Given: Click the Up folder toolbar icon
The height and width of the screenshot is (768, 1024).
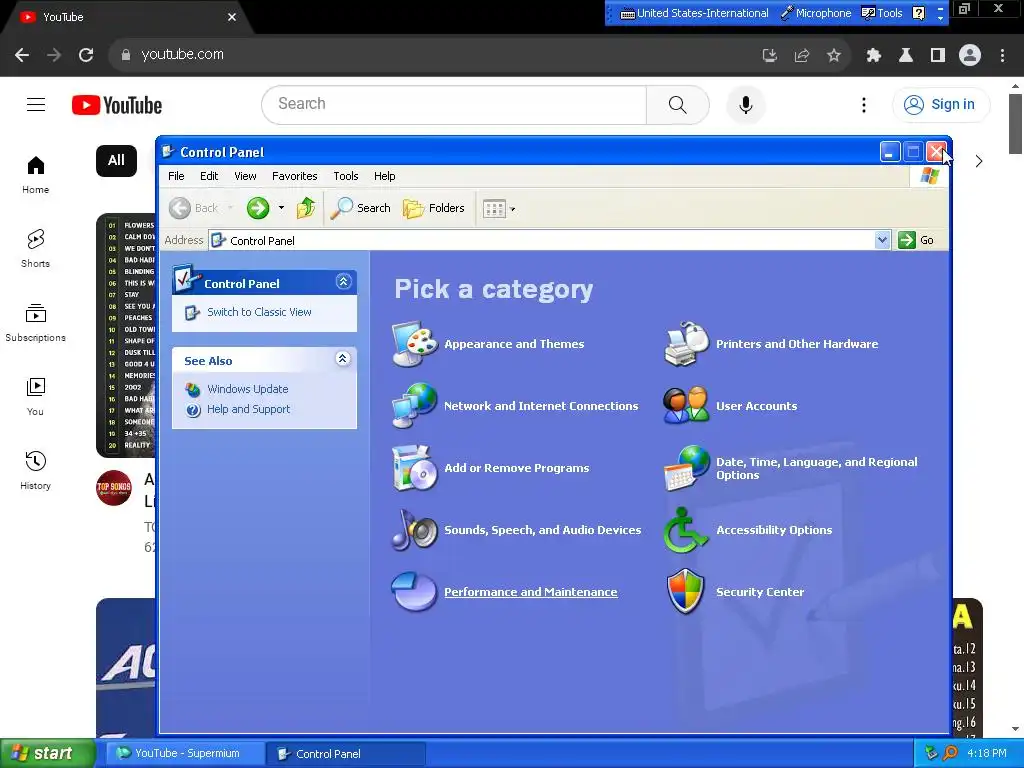Looking at the screenshot, I should [x=306, y=208].
